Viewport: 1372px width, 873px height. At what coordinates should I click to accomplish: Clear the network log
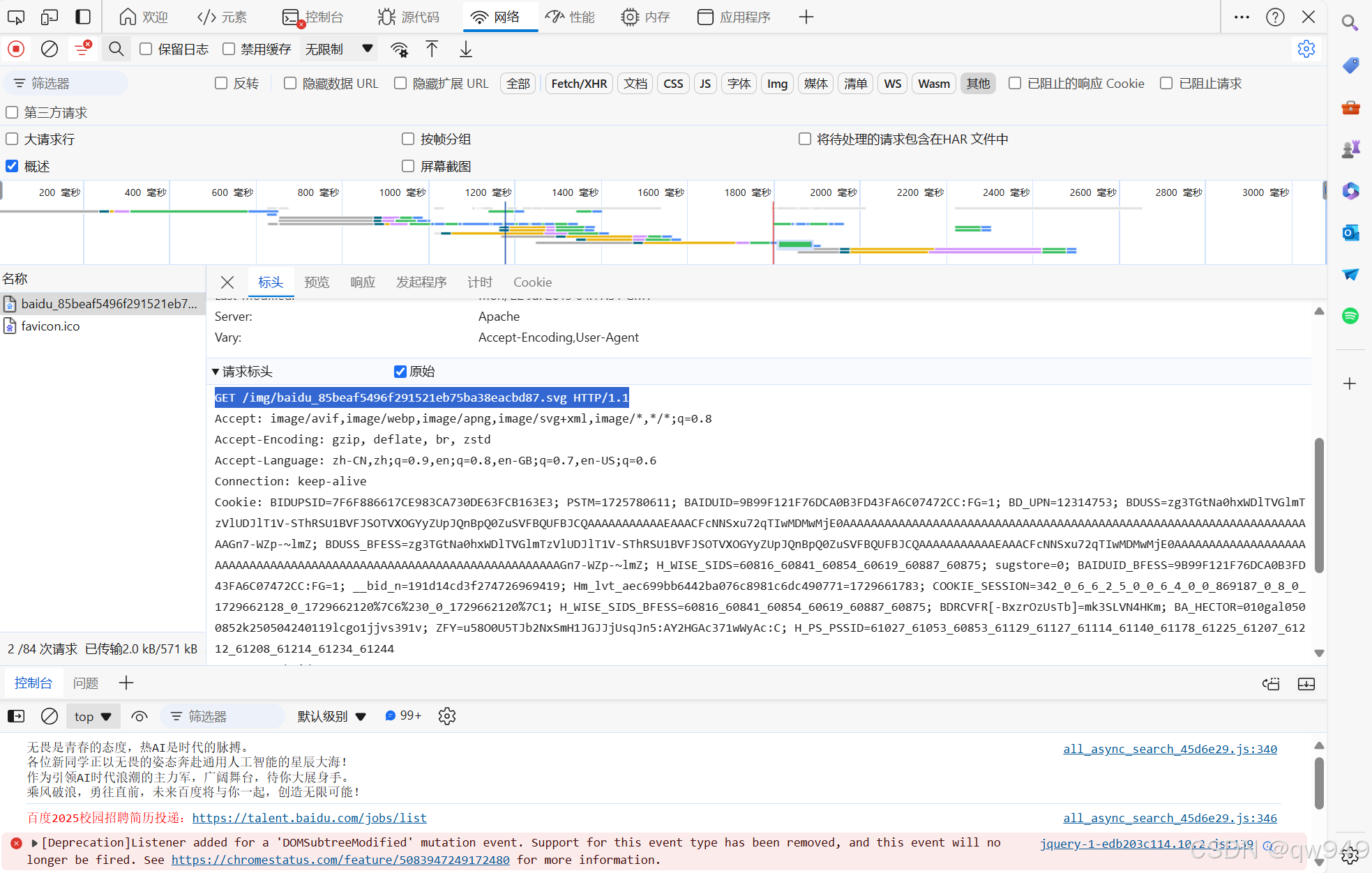click(48, 49)
